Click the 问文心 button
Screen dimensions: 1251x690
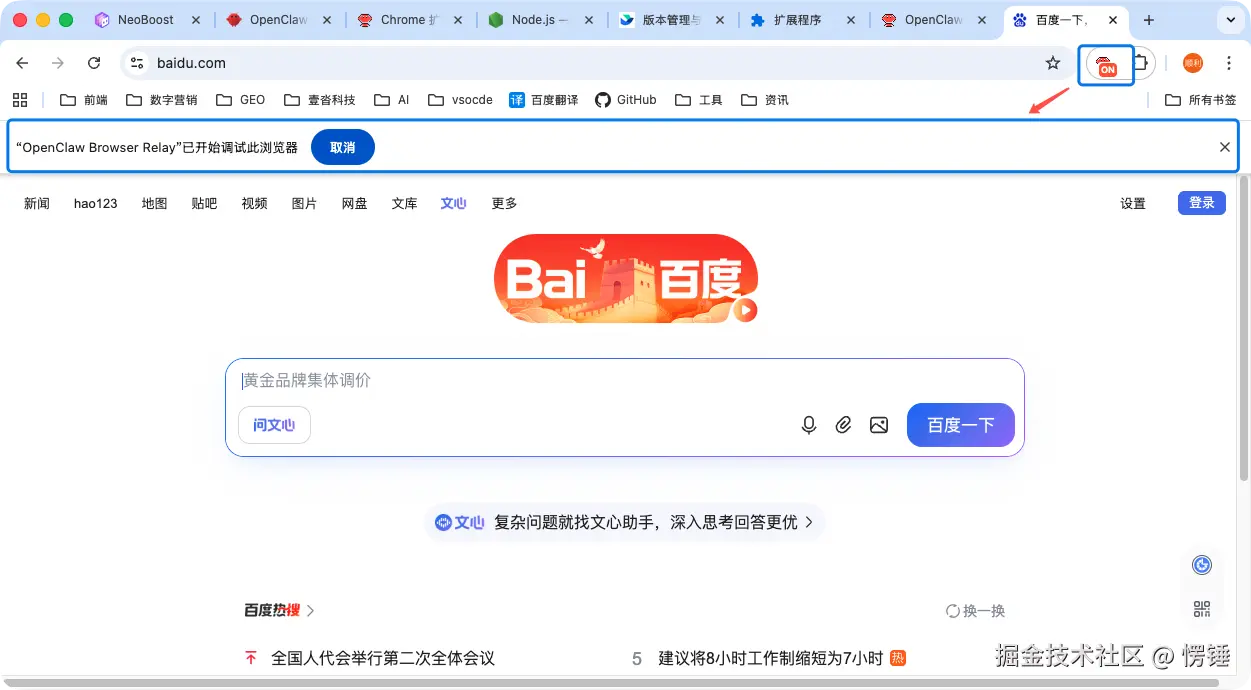coord(274,425)
